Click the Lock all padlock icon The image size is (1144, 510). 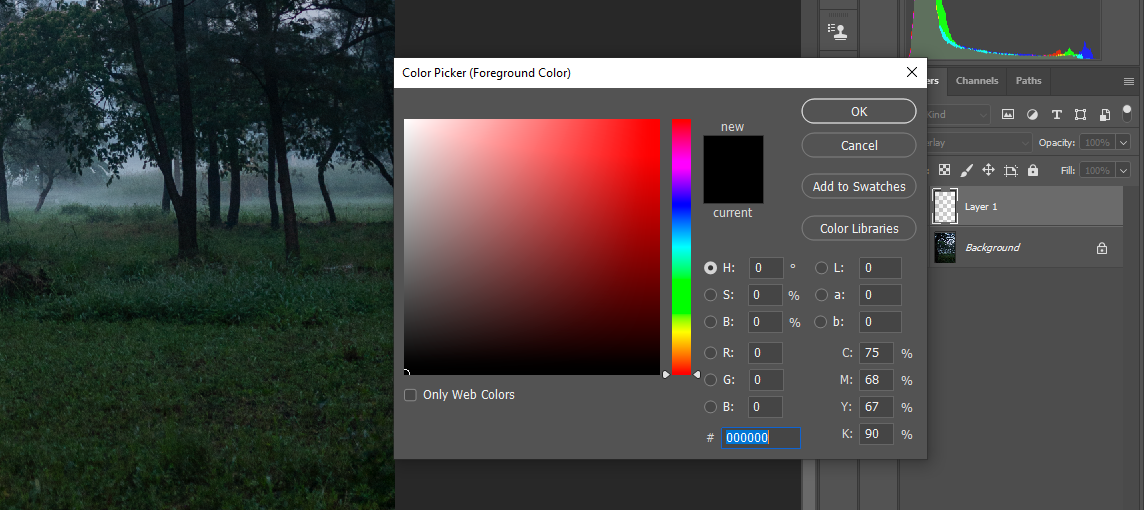(1032, 170)
